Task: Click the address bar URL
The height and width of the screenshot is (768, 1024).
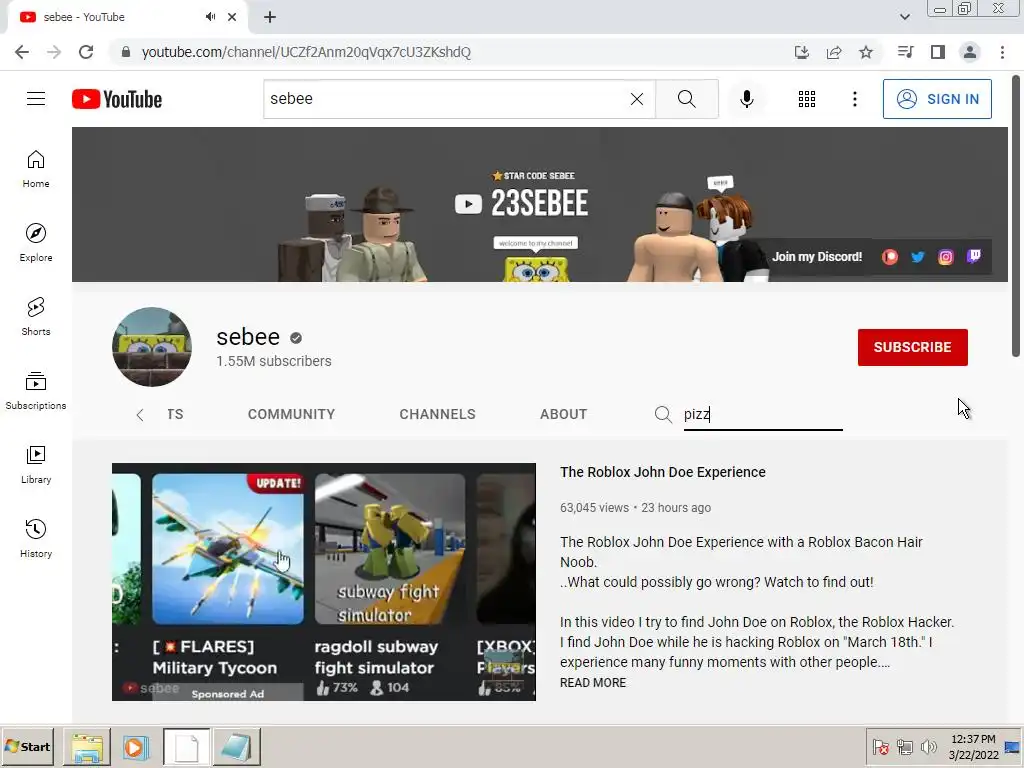Action: [306, 52]
